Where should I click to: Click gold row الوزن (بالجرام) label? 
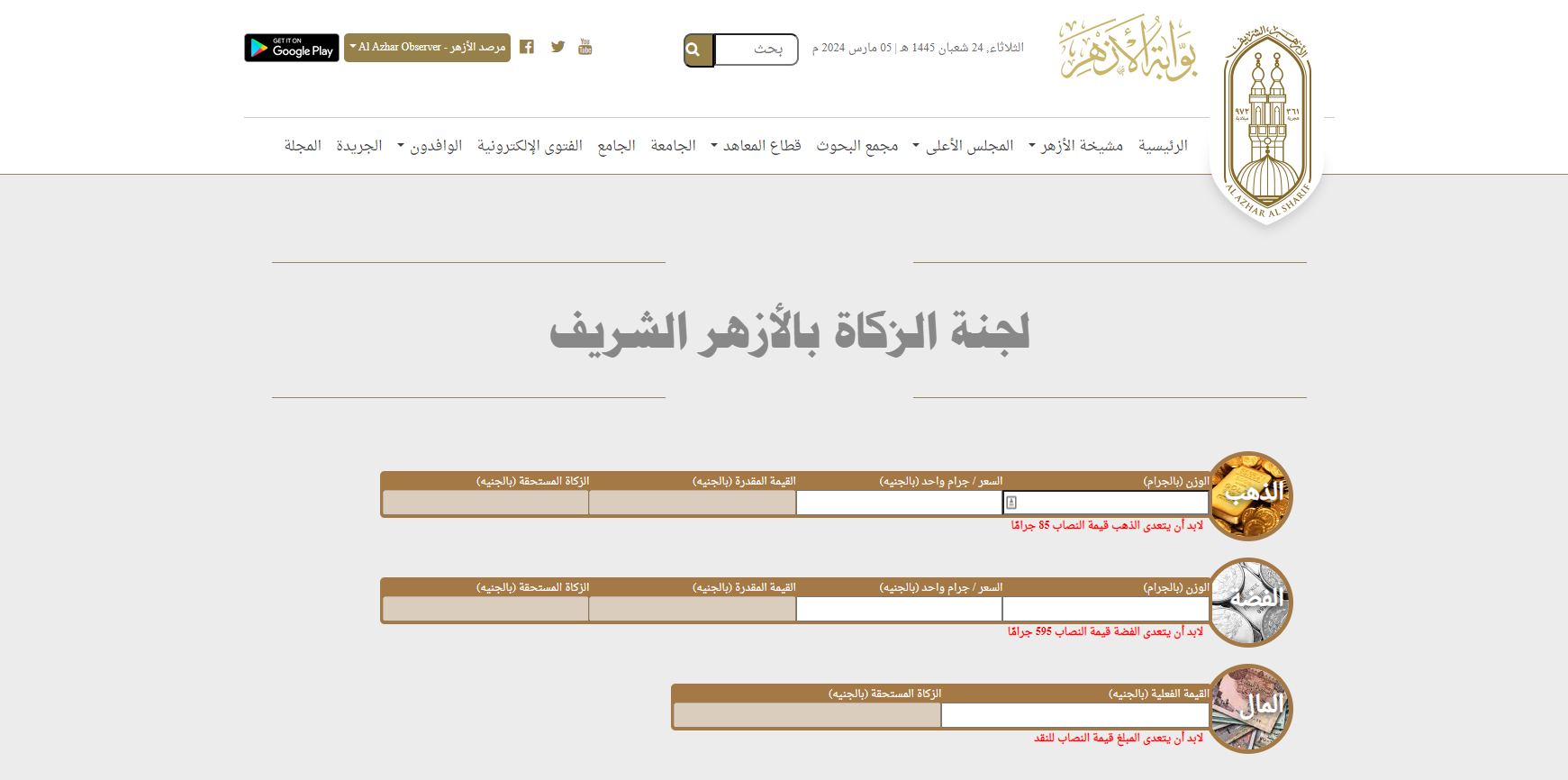pos(1176,481)
